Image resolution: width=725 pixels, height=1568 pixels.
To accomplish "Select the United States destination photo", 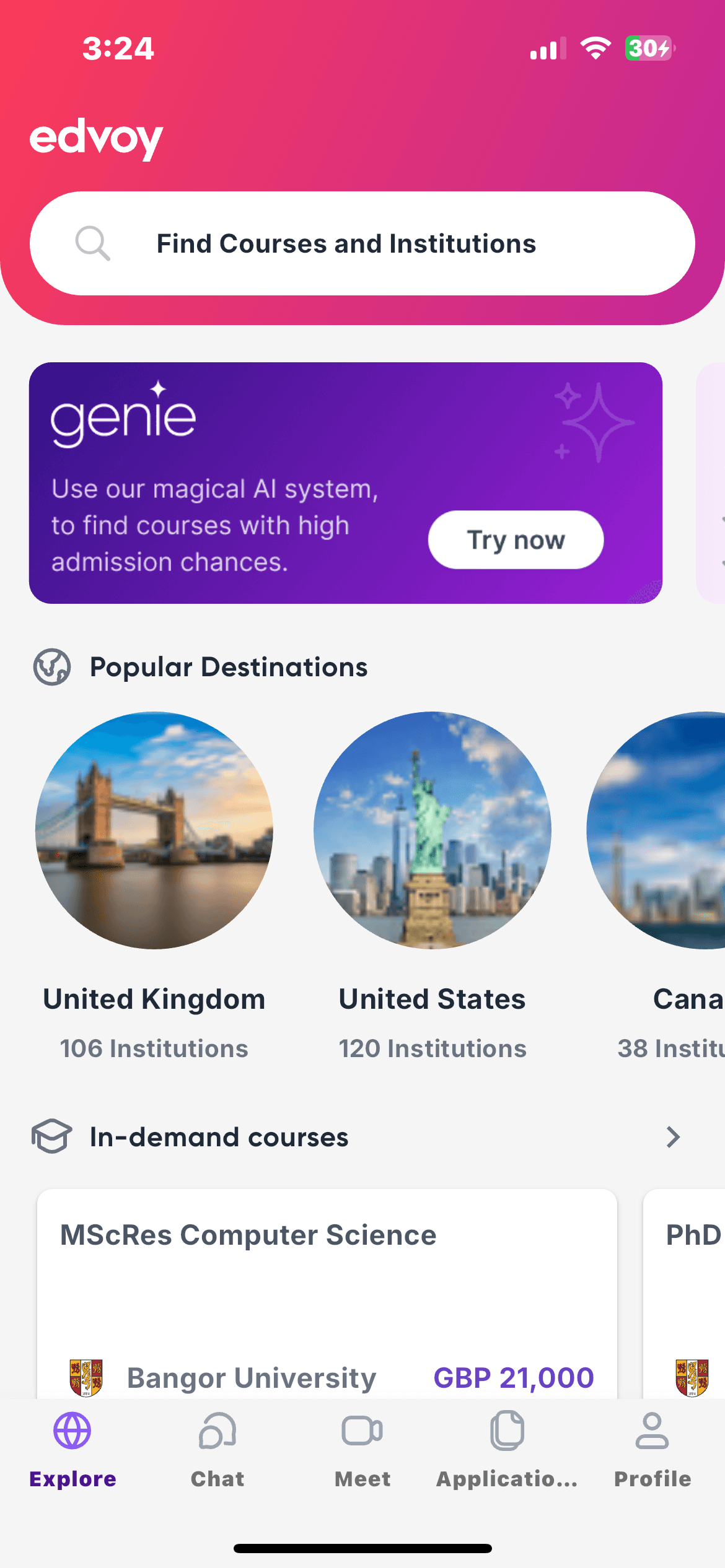I will click(433, 830).
